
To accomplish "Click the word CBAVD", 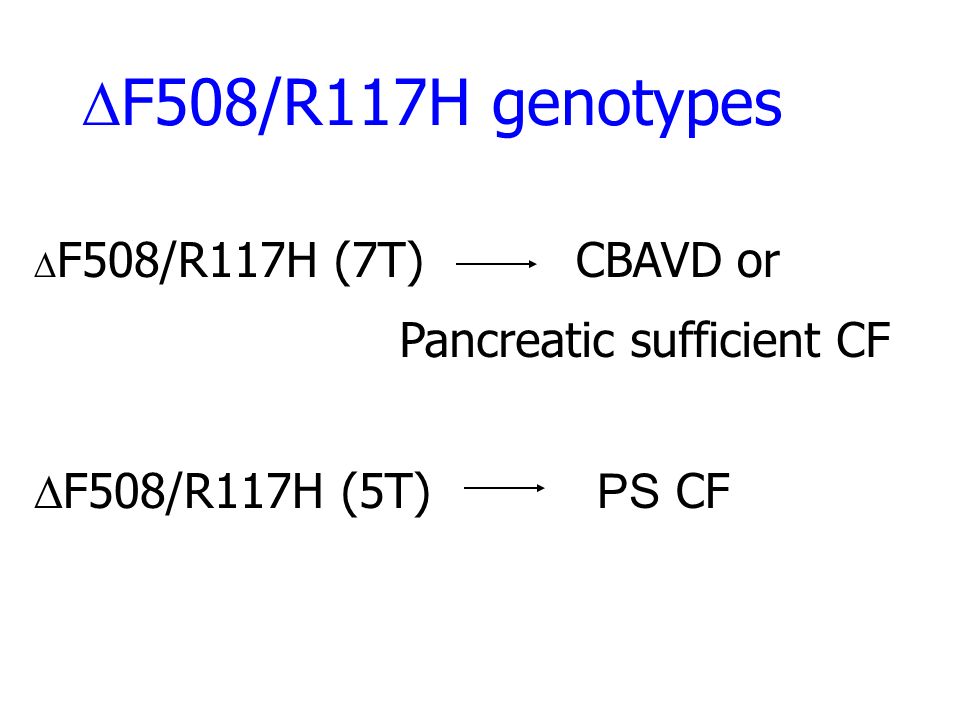I will 648,261.
